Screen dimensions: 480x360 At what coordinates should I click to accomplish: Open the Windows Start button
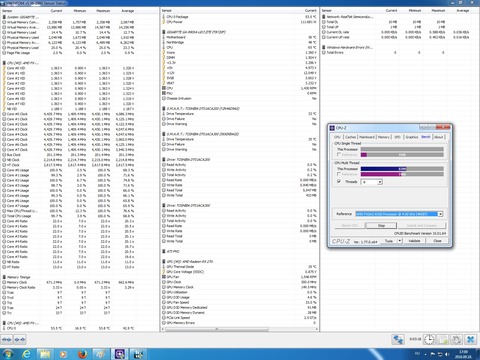pyautogui.click(x=8, y=354)
